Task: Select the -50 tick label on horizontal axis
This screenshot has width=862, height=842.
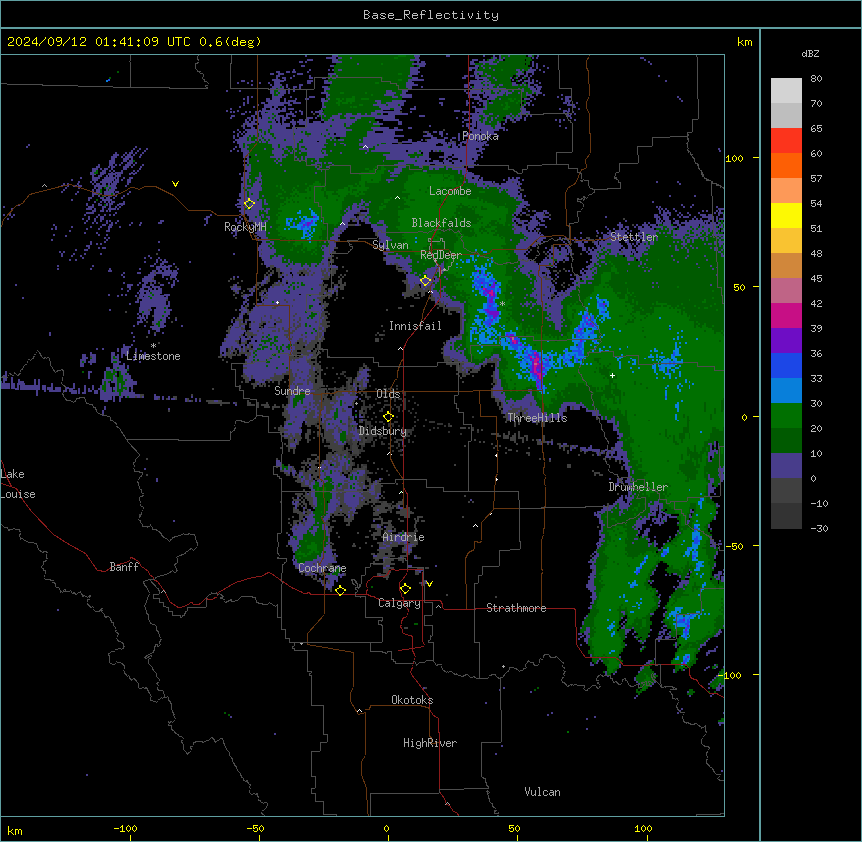Action: coord(255,828)
